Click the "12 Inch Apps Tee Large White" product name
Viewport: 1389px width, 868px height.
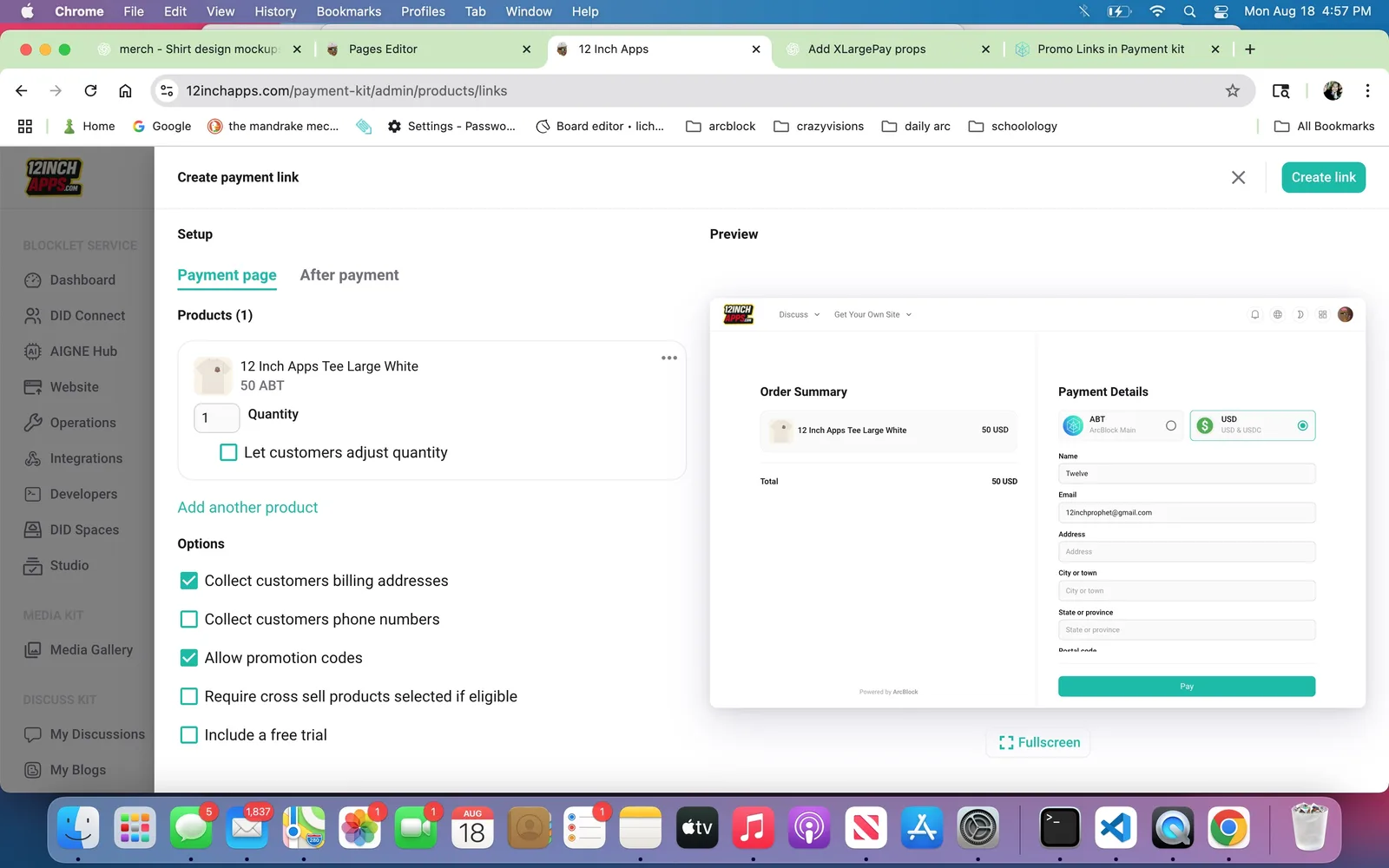click(329, 366)
